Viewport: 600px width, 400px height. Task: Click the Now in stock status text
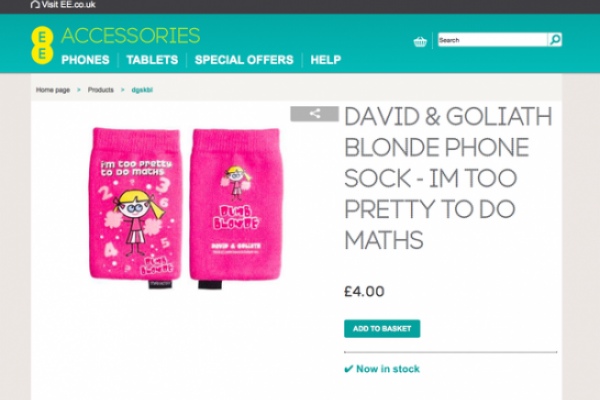point(388,369)
